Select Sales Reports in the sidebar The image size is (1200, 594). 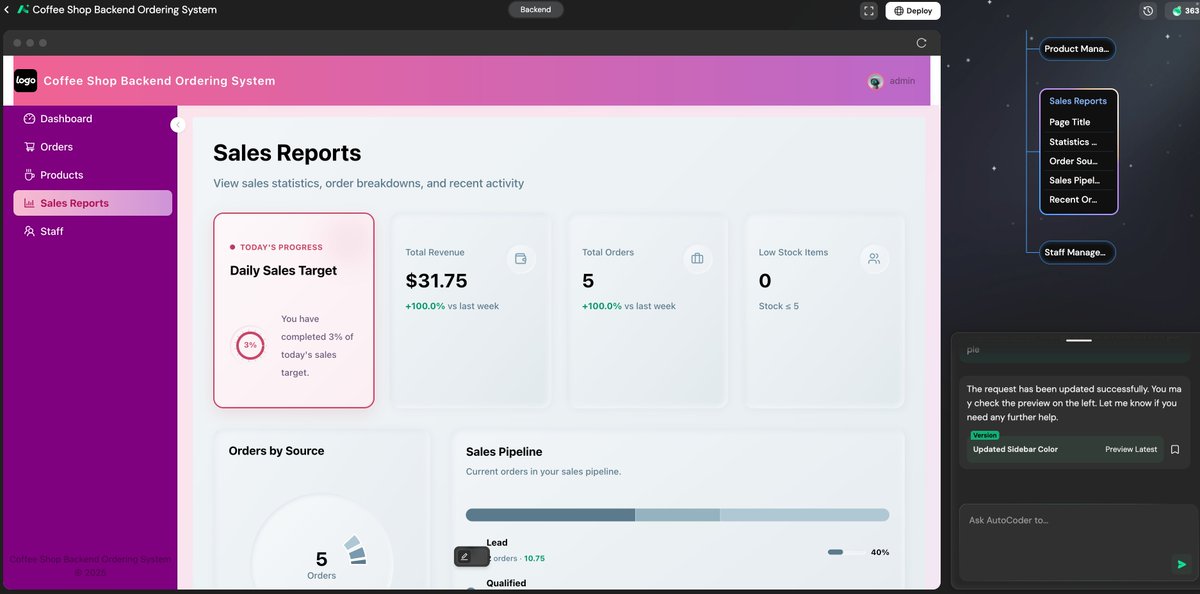point(92,203)
